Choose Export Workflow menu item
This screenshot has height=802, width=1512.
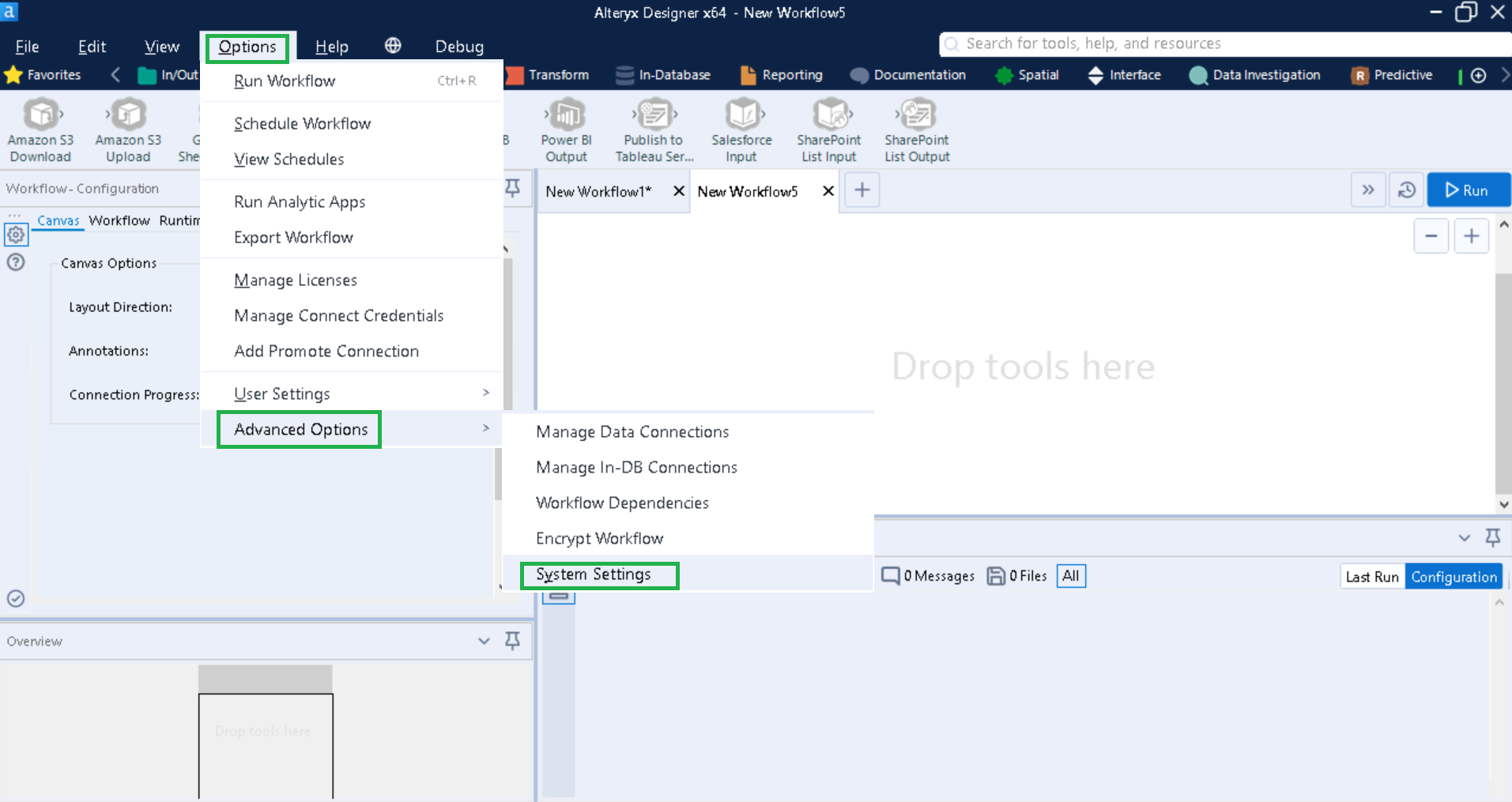pos(353,237)
